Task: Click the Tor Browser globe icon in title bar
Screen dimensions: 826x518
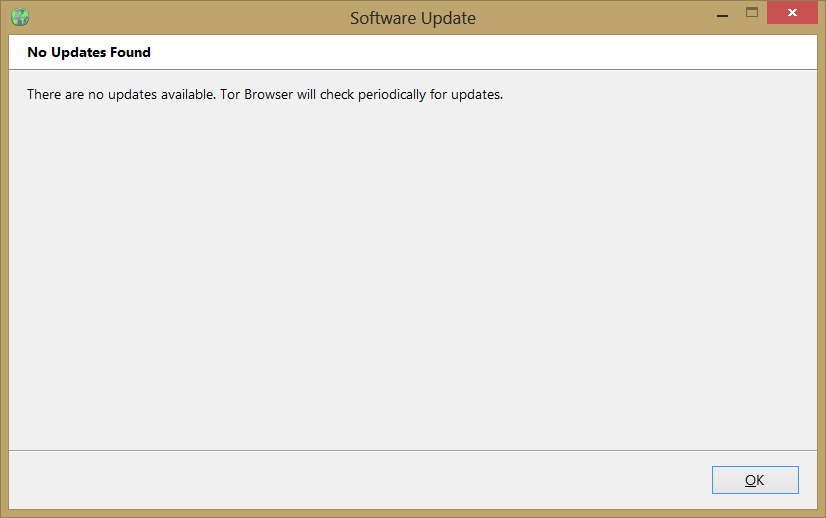Action: 19,17
